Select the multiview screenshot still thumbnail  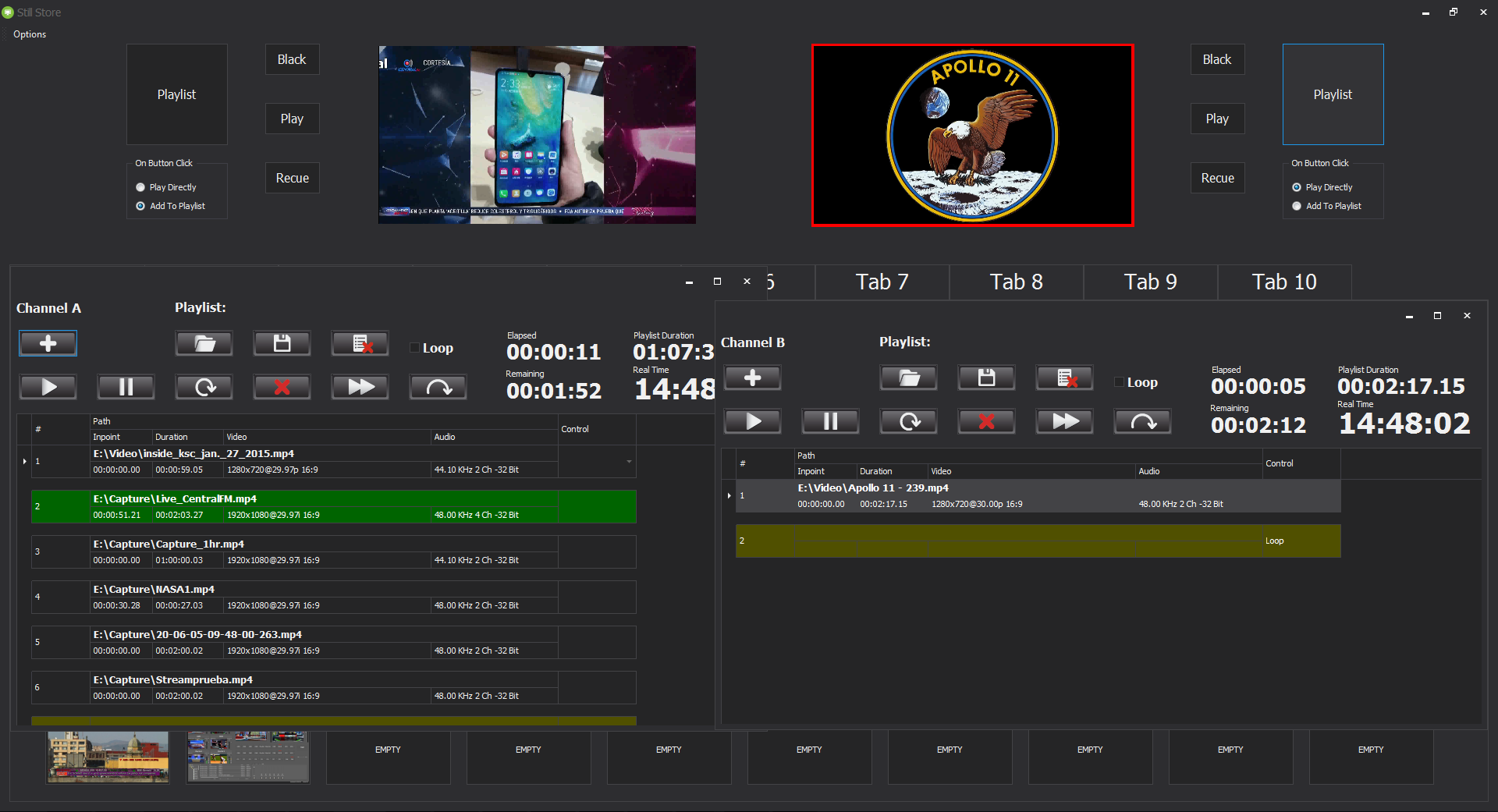pyautogui.click(x=248, y=757)
